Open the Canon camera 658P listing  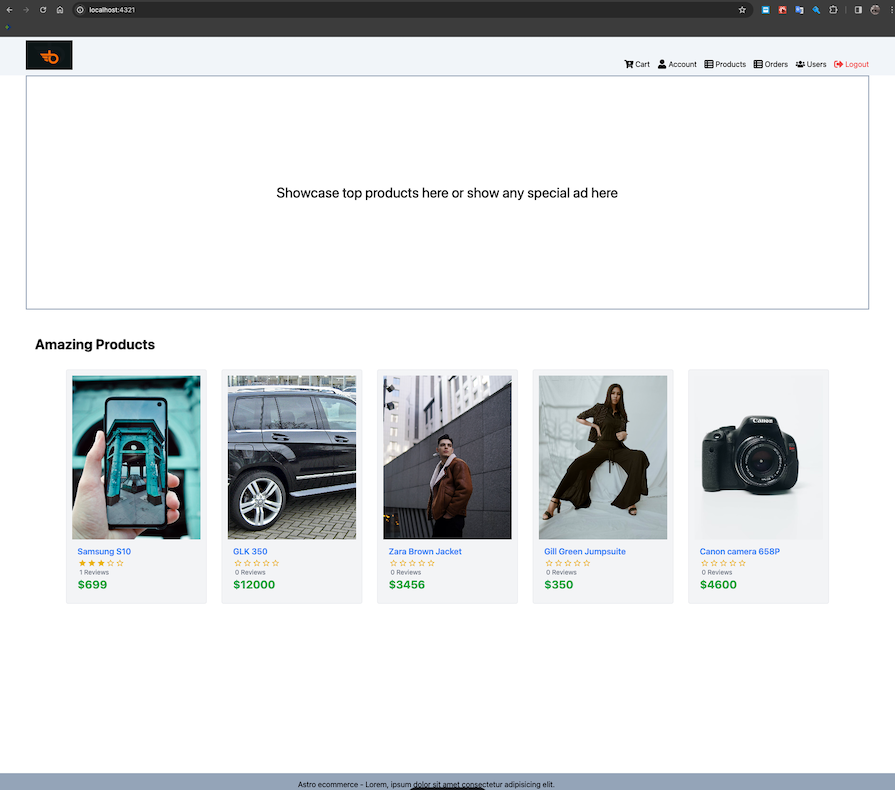[x=739, y=551]
